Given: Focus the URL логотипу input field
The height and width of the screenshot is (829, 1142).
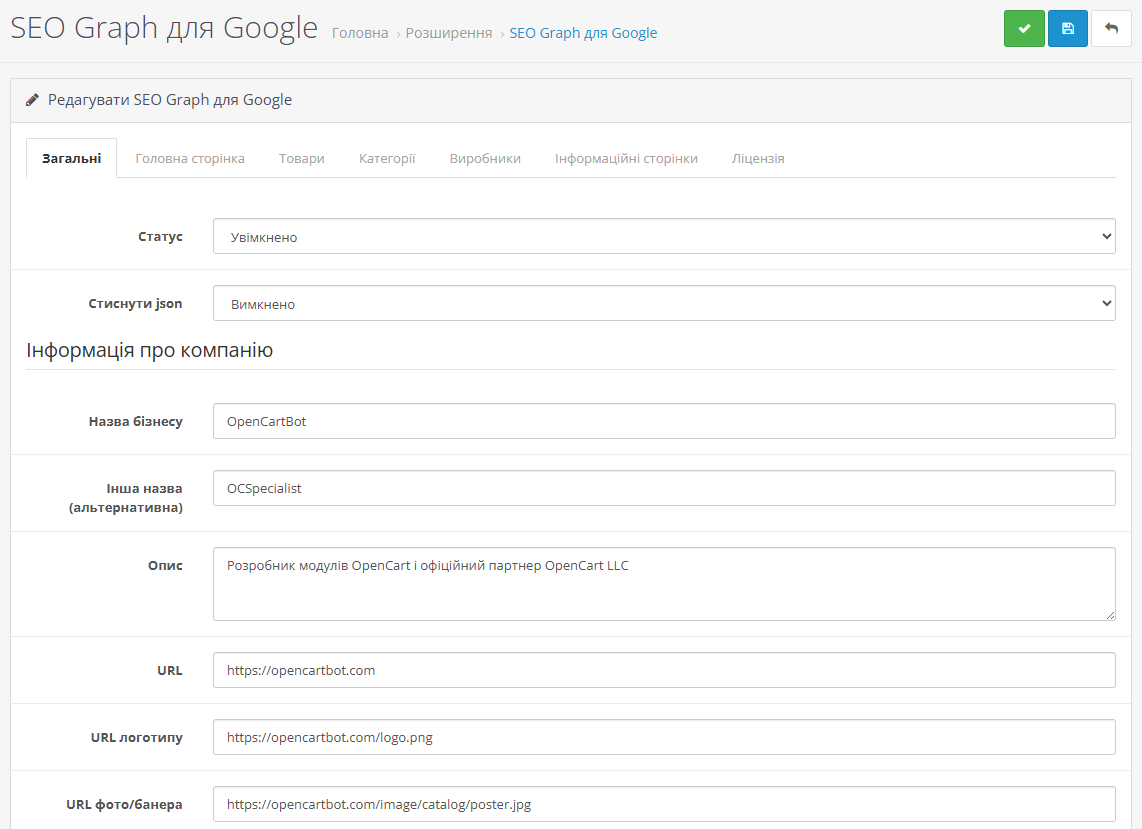Looking at the screenshot, I should [664, 738].
